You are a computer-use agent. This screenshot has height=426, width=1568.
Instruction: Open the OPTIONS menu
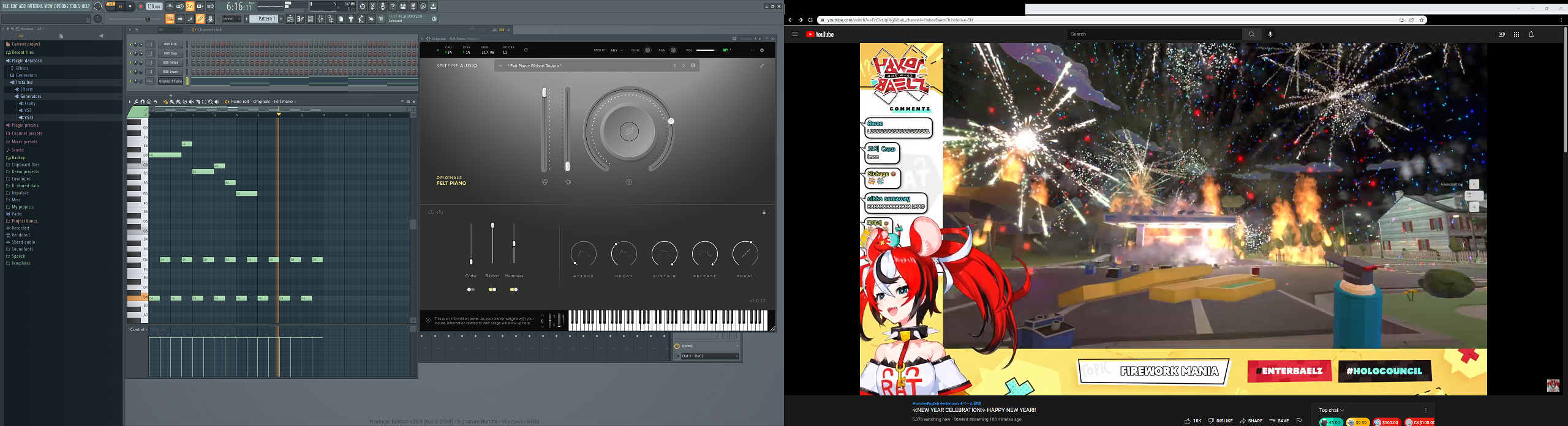pos(61,6)
